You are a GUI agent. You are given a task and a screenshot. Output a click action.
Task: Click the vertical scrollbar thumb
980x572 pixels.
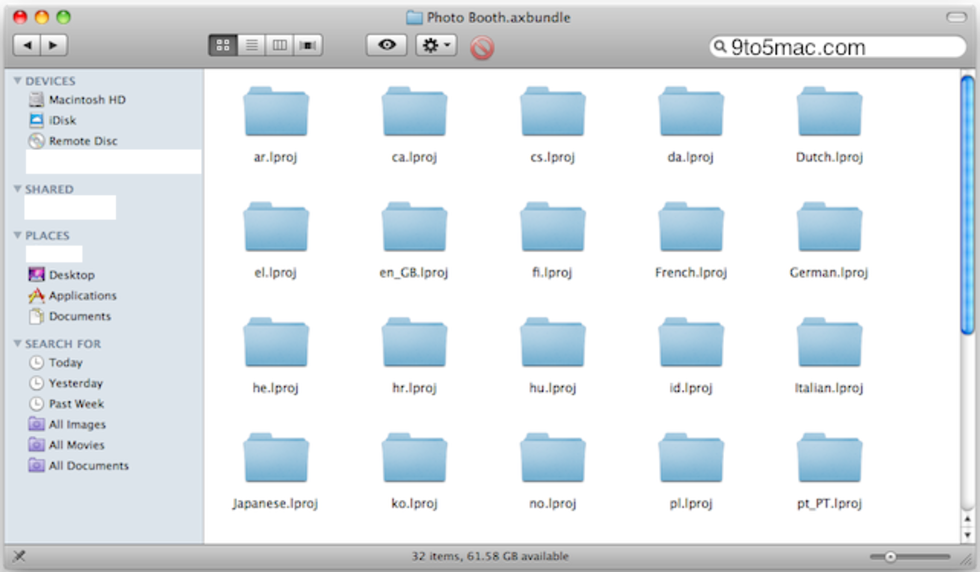967,200
